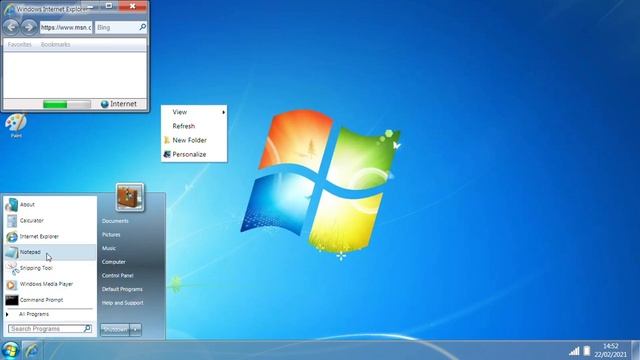
Task: Click the Internet Explorer back arrow
Action: (11, 27)
